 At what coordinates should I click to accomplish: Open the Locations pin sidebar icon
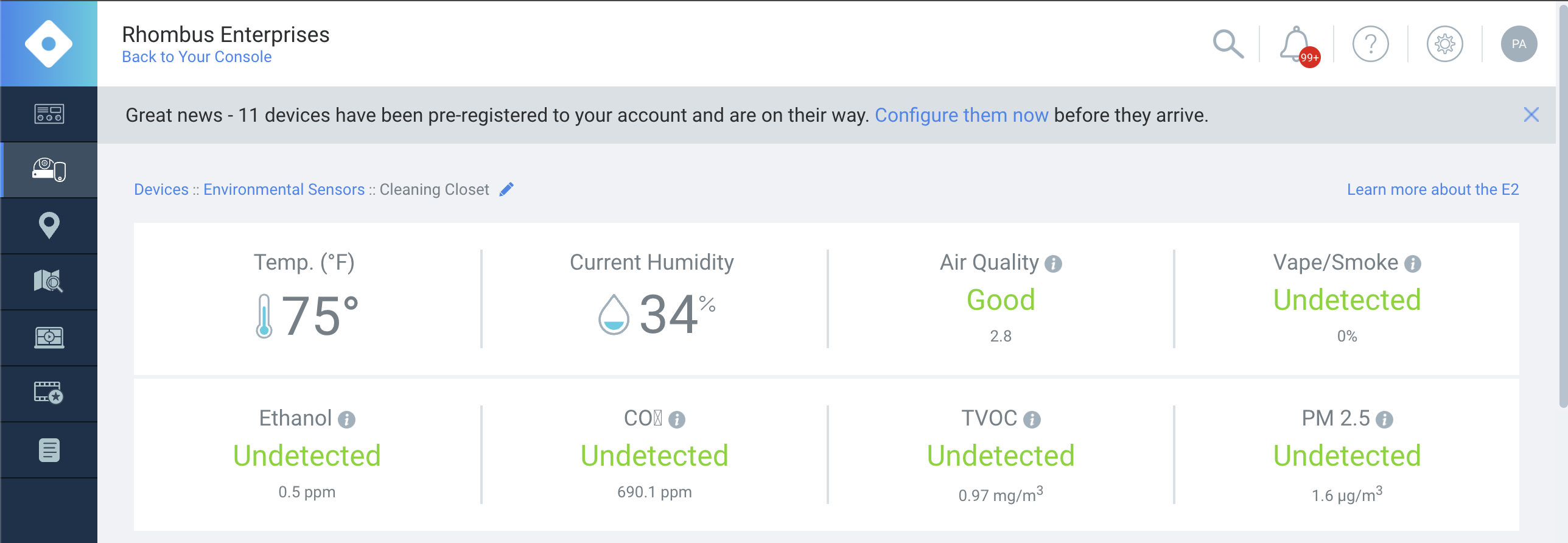(x=49, y=225)
